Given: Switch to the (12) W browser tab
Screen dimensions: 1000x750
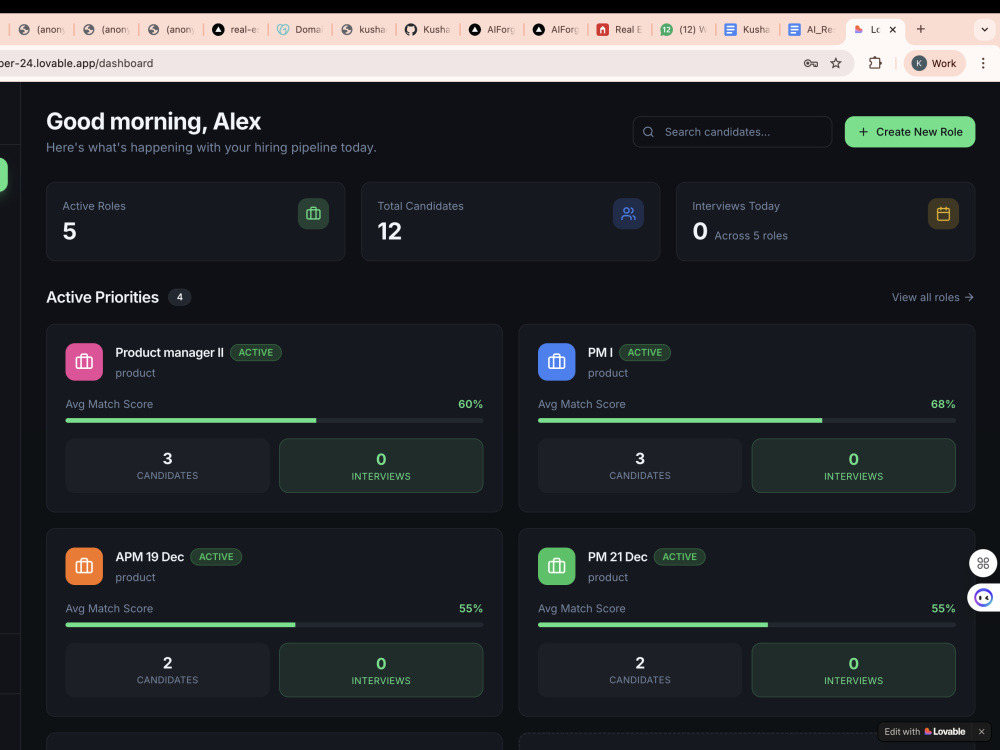Looking at the screenshot, I should point(683,29).
